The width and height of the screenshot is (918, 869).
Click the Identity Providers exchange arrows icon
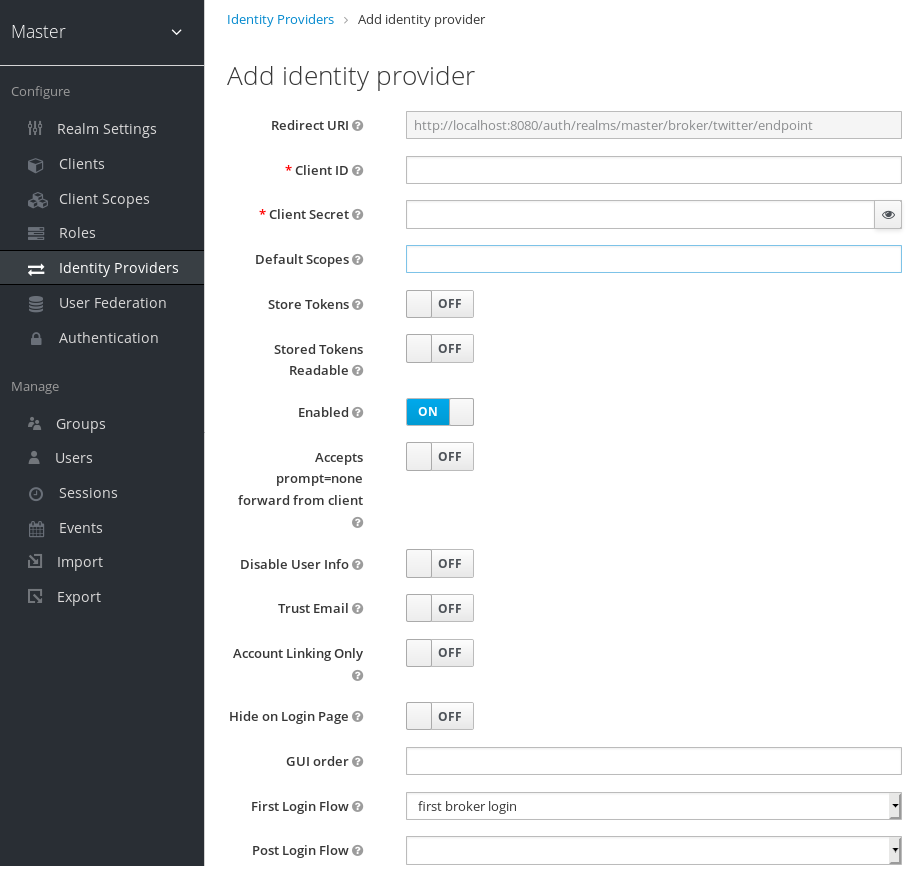click(x=36, y=269)
